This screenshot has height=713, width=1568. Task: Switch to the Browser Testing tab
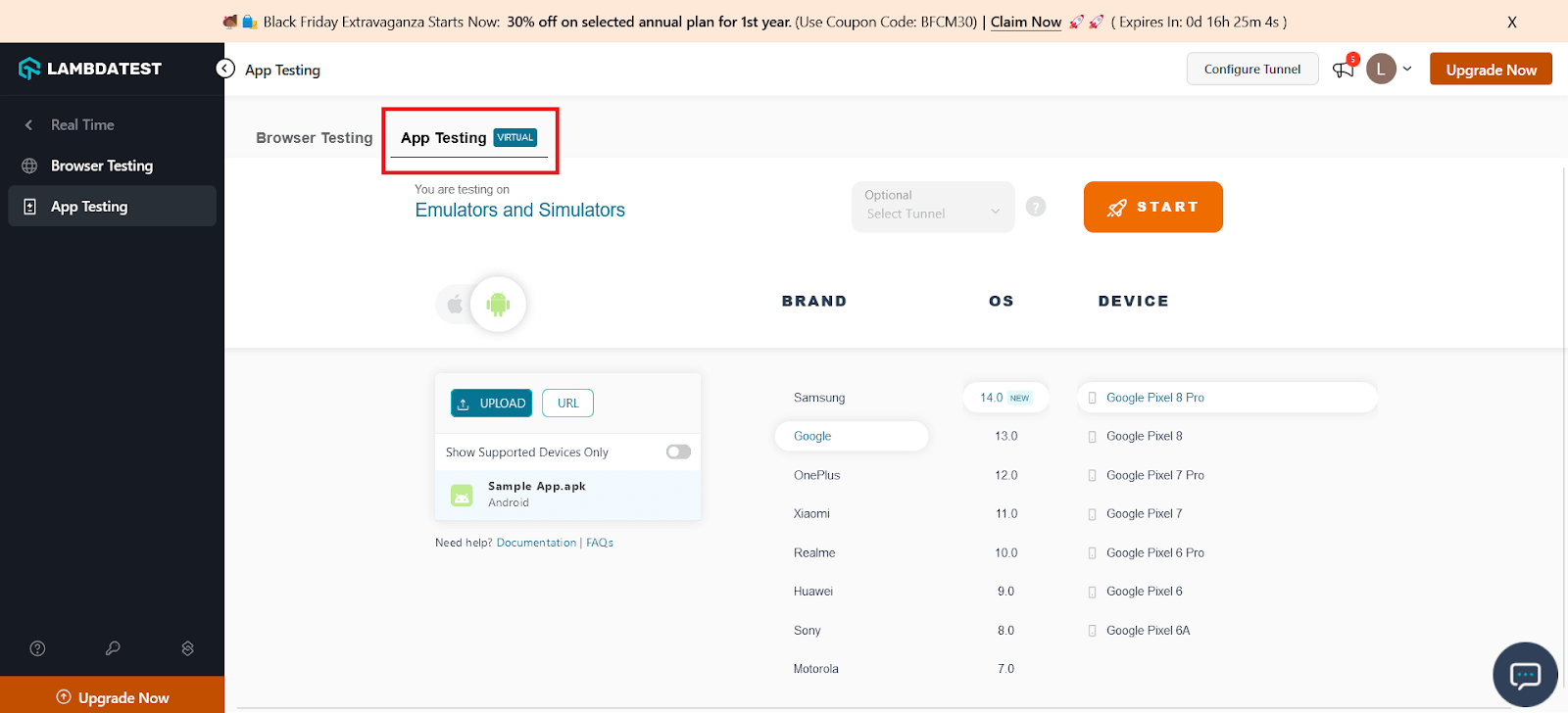coord(315,138)
